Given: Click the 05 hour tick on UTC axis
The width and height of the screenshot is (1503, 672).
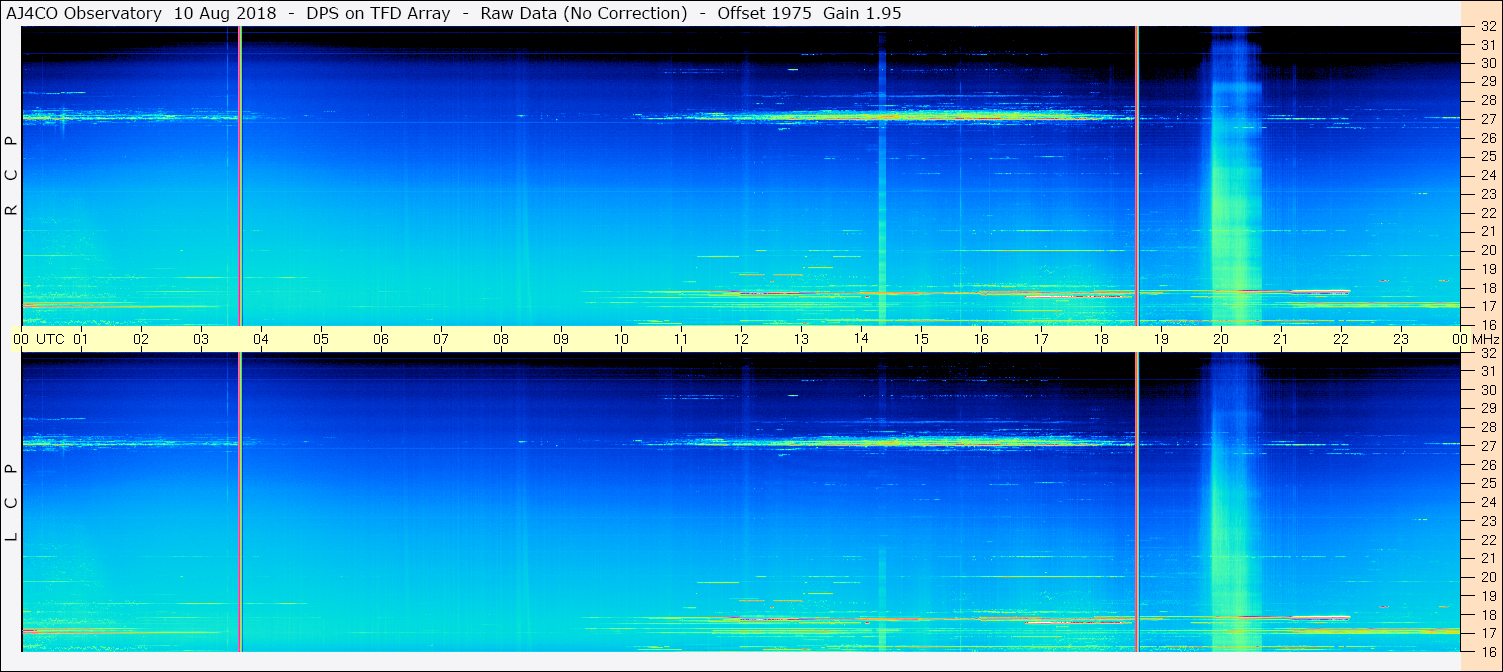Looking at the screenshot, I should 321,339.
